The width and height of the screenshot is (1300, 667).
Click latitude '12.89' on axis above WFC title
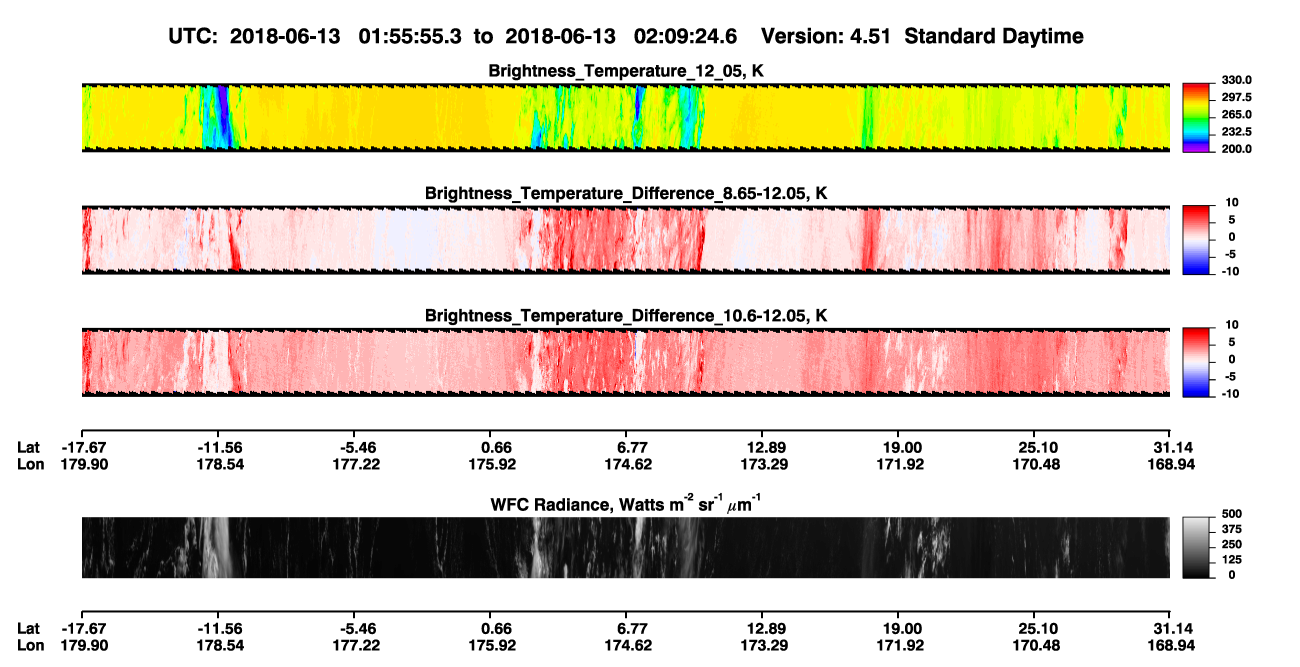click(762, 447)
